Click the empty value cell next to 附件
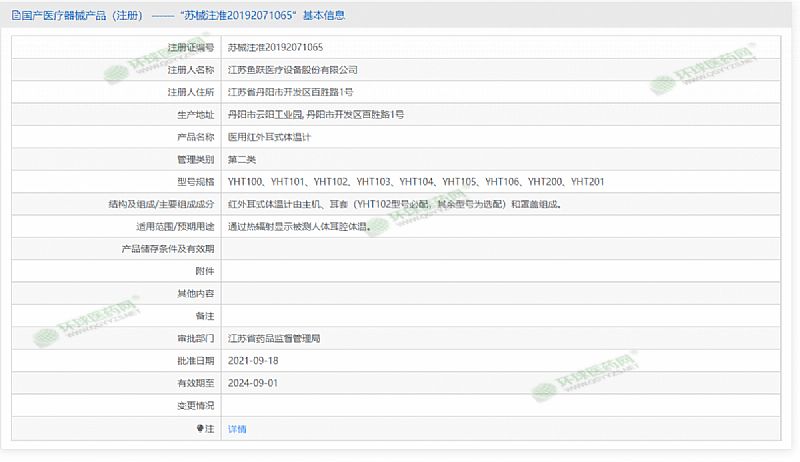The width and height of the screenshot is (800, 462). [500, 272]
